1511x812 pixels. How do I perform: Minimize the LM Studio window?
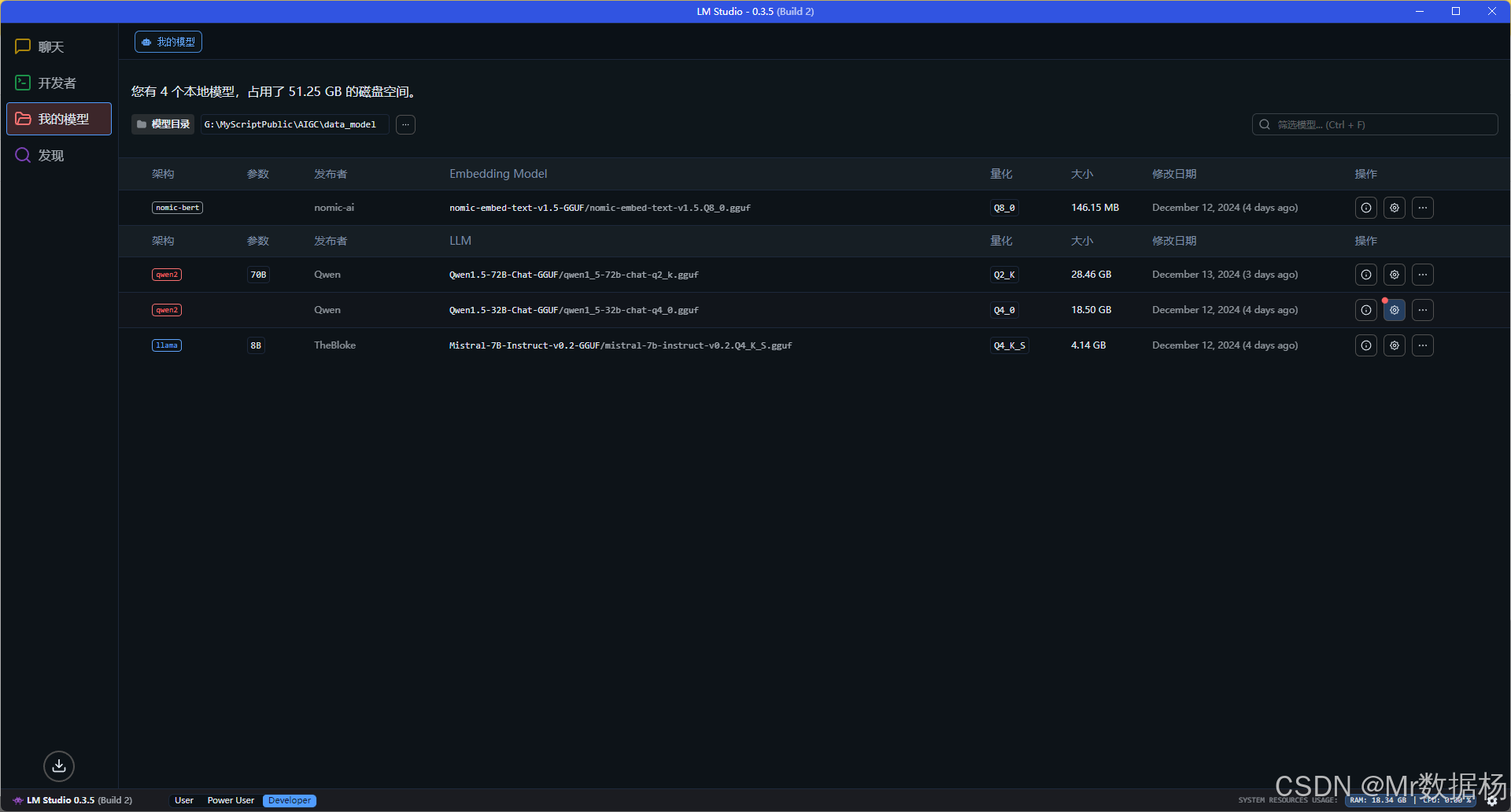(x=1420, y=11)
